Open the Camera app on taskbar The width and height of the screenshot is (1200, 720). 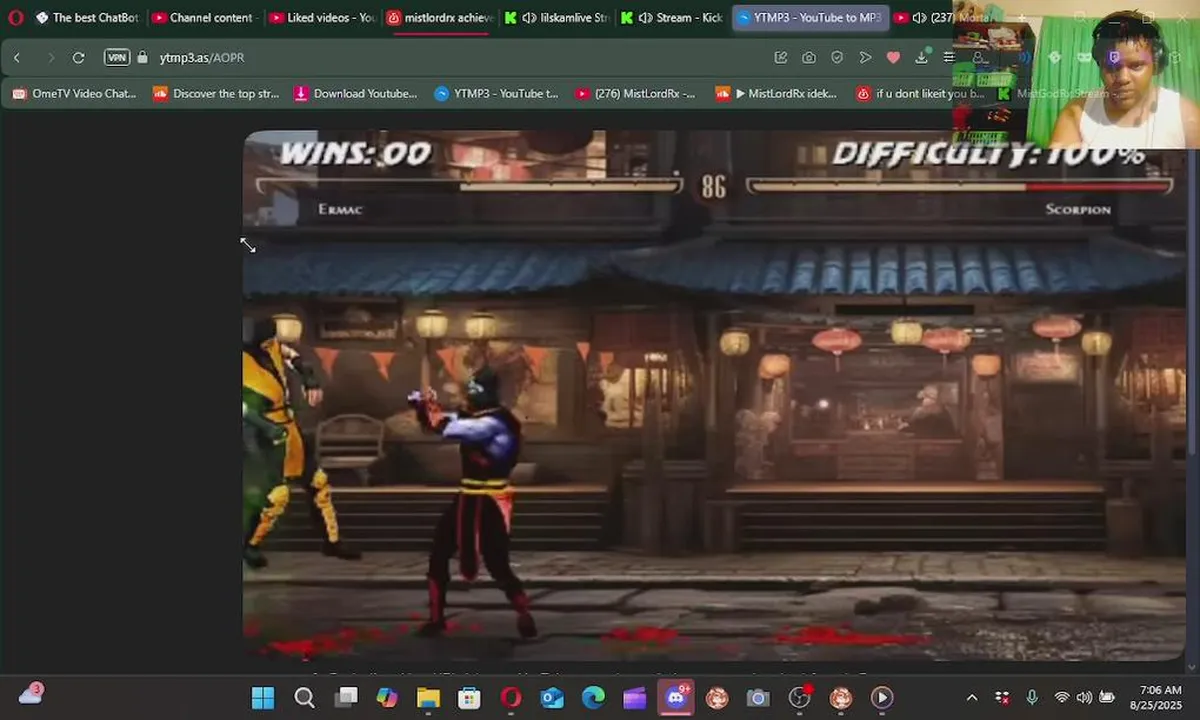click(x=758, y=697)
